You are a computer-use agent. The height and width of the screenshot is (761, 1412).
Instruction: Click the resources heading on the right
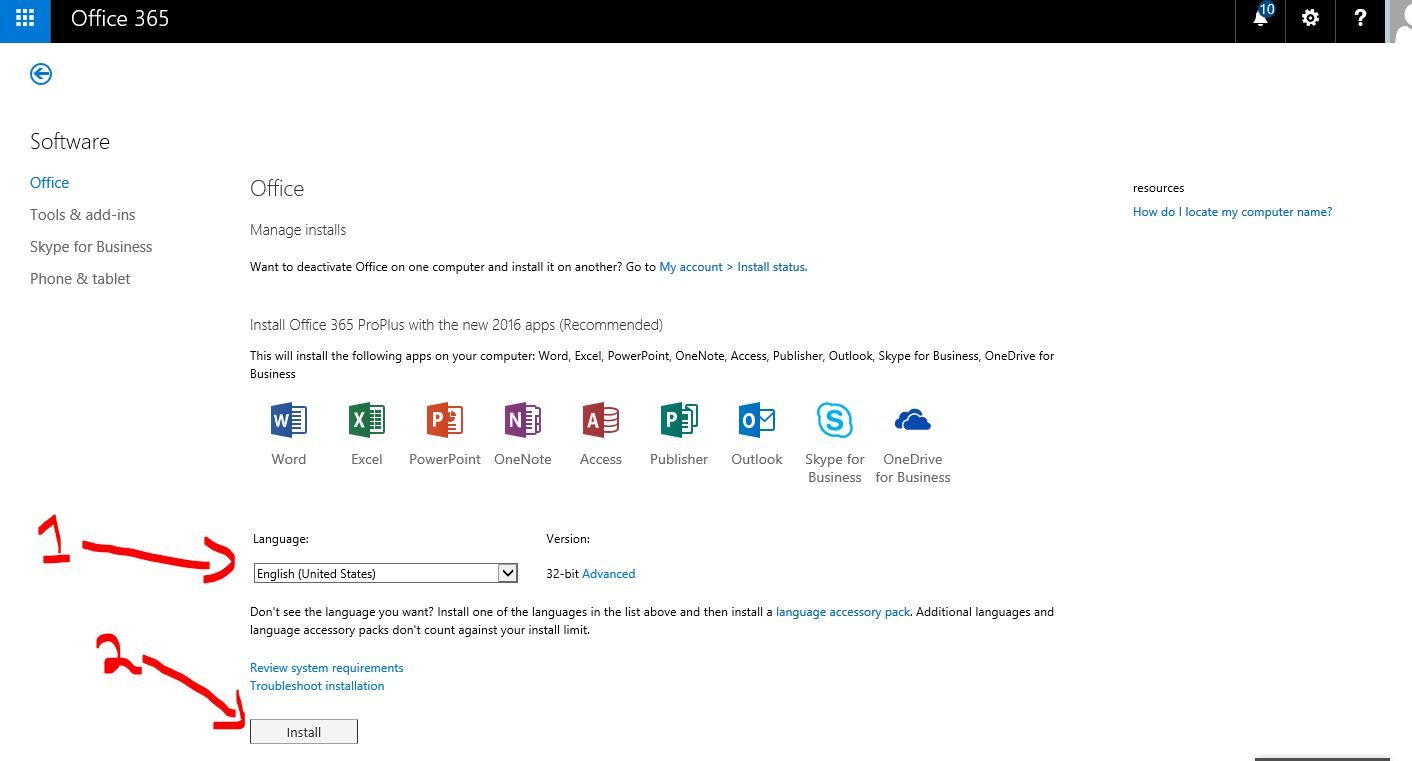(1159, 188)
